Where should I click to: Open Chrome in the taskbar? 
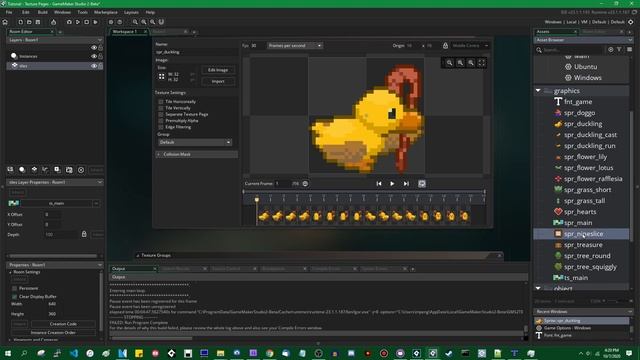tap(269, 353)
